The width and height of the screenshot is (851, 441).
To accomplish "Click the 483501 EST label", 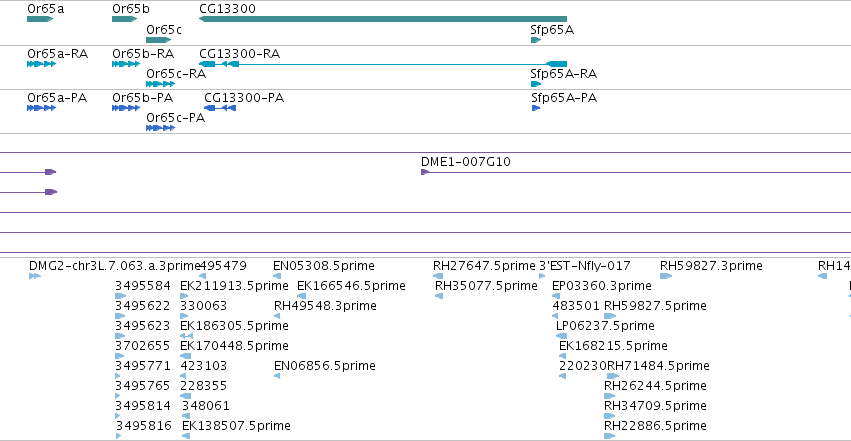I will point(576,306).
